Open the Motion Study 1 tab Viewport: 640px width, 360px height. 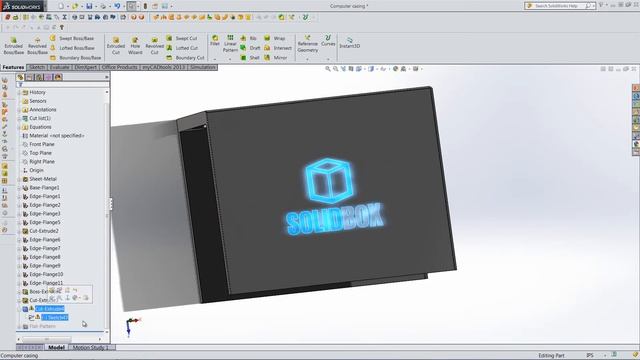click(x=91, y=347)
